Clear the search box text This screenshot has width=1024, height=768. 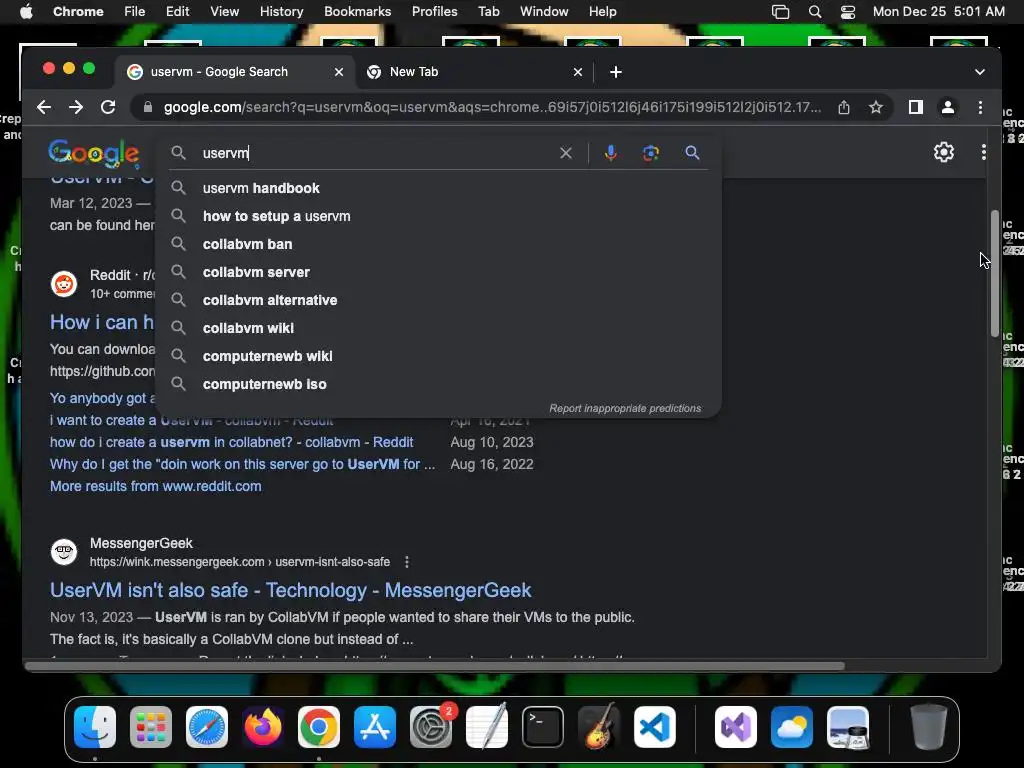tap(566, 153)
